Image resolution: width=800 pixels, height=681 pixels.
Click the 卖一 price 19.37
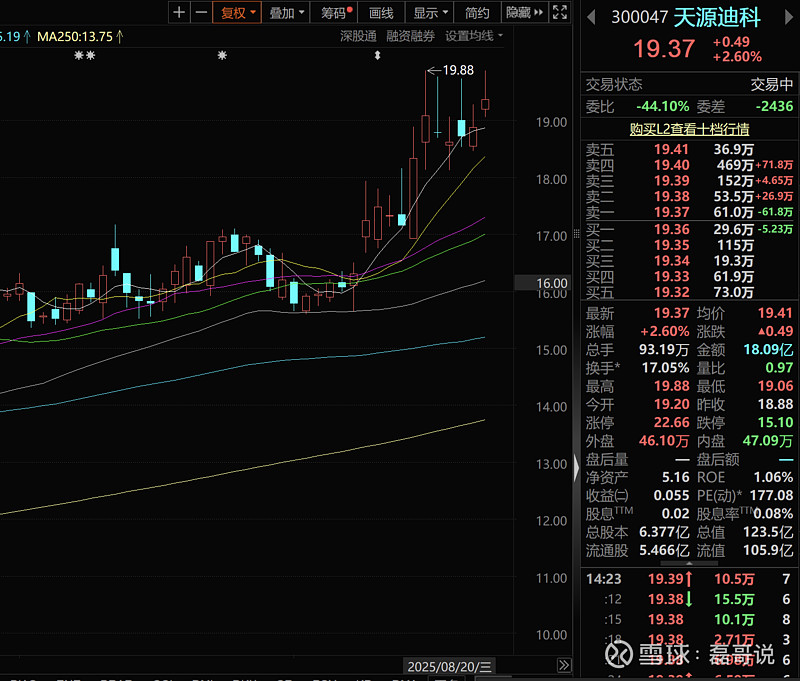671,212
